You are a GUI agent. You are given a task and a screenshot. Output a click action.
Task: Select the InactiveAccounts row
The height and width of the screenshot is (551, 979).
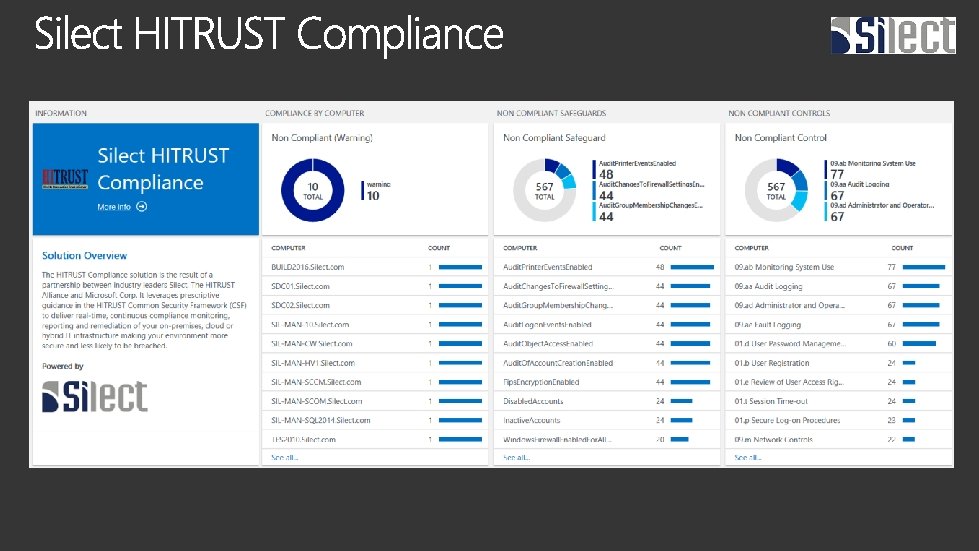pos(607,420)
